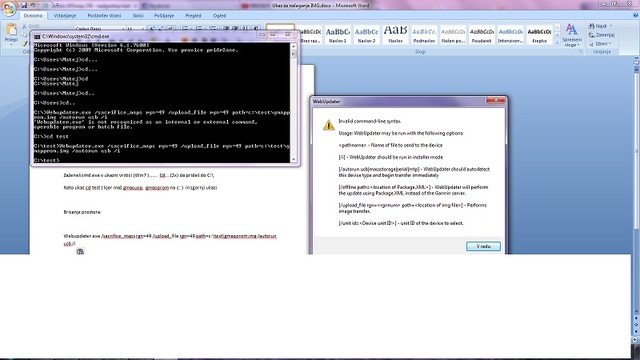The image size is (640, 360).
Task: Click the numbered list icon
Action: (199, 29)
